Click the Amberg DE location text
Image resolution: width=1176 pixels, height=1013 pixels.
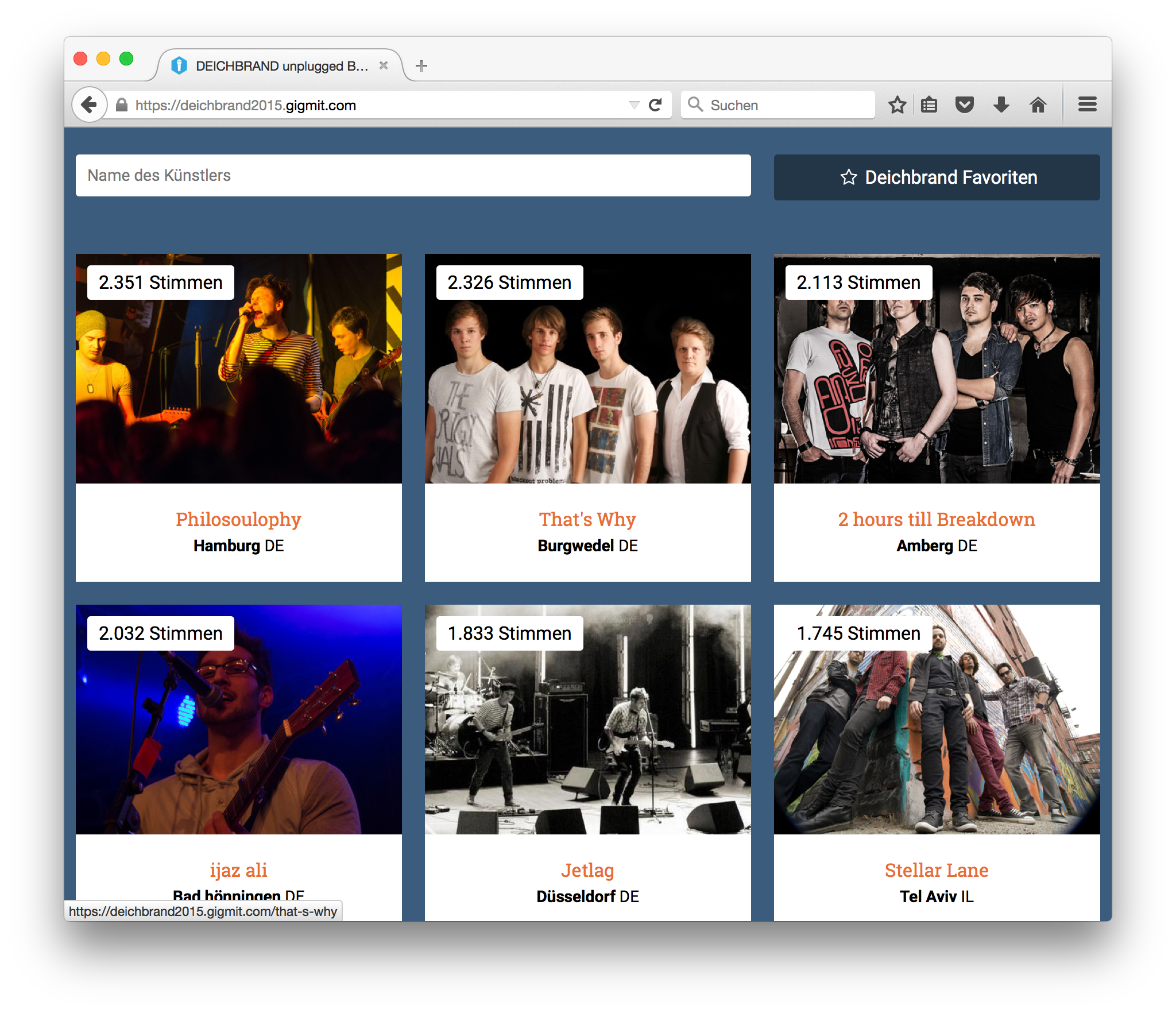[x=937, y=546]
